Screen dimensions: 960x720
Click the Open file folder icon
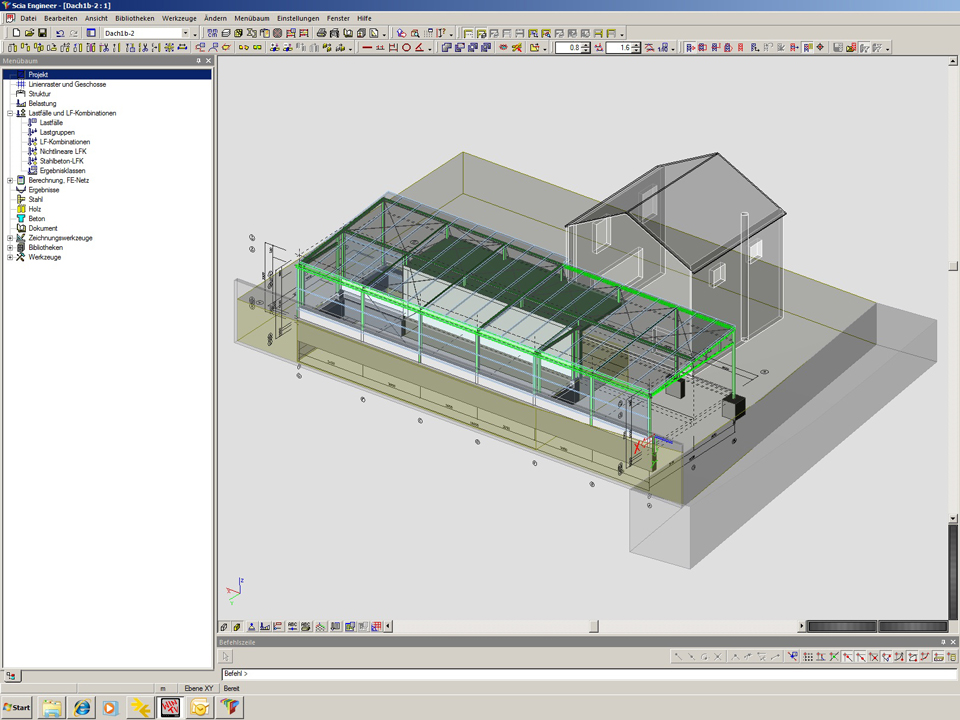click(x=30, y=33)
